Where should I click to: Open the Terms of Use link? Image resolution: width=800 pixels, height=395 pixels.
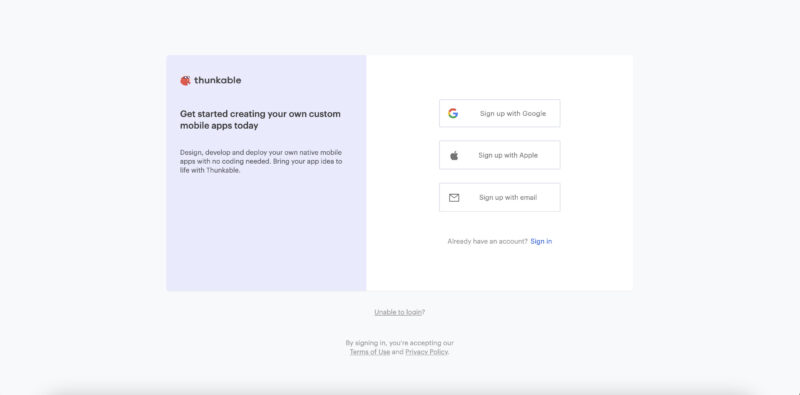370,352
